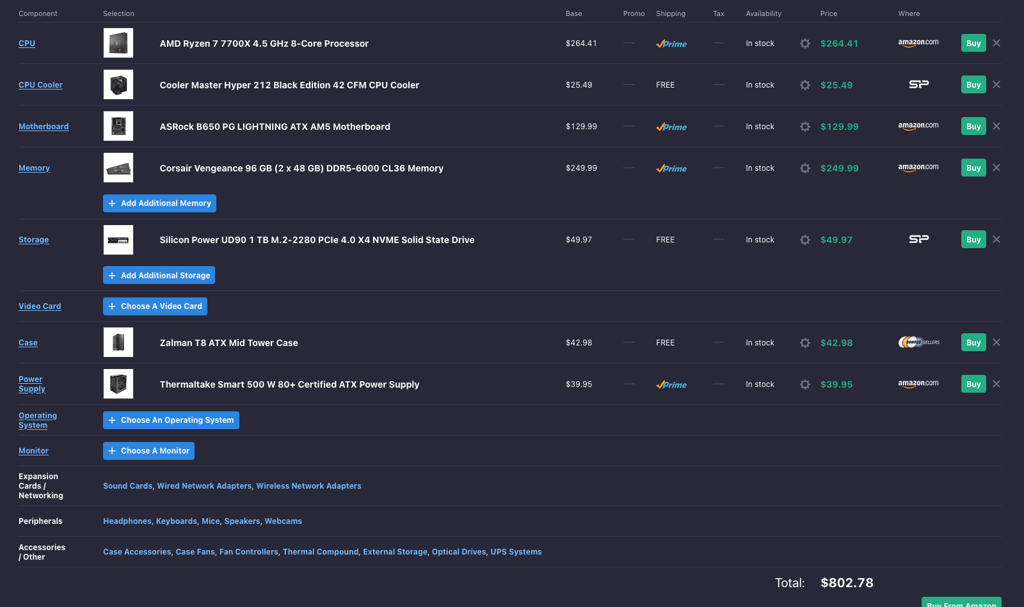This screenshot has height=607, width=1024.
Task: Open gear icon in Storage row
Action: [x=805, y=240]
